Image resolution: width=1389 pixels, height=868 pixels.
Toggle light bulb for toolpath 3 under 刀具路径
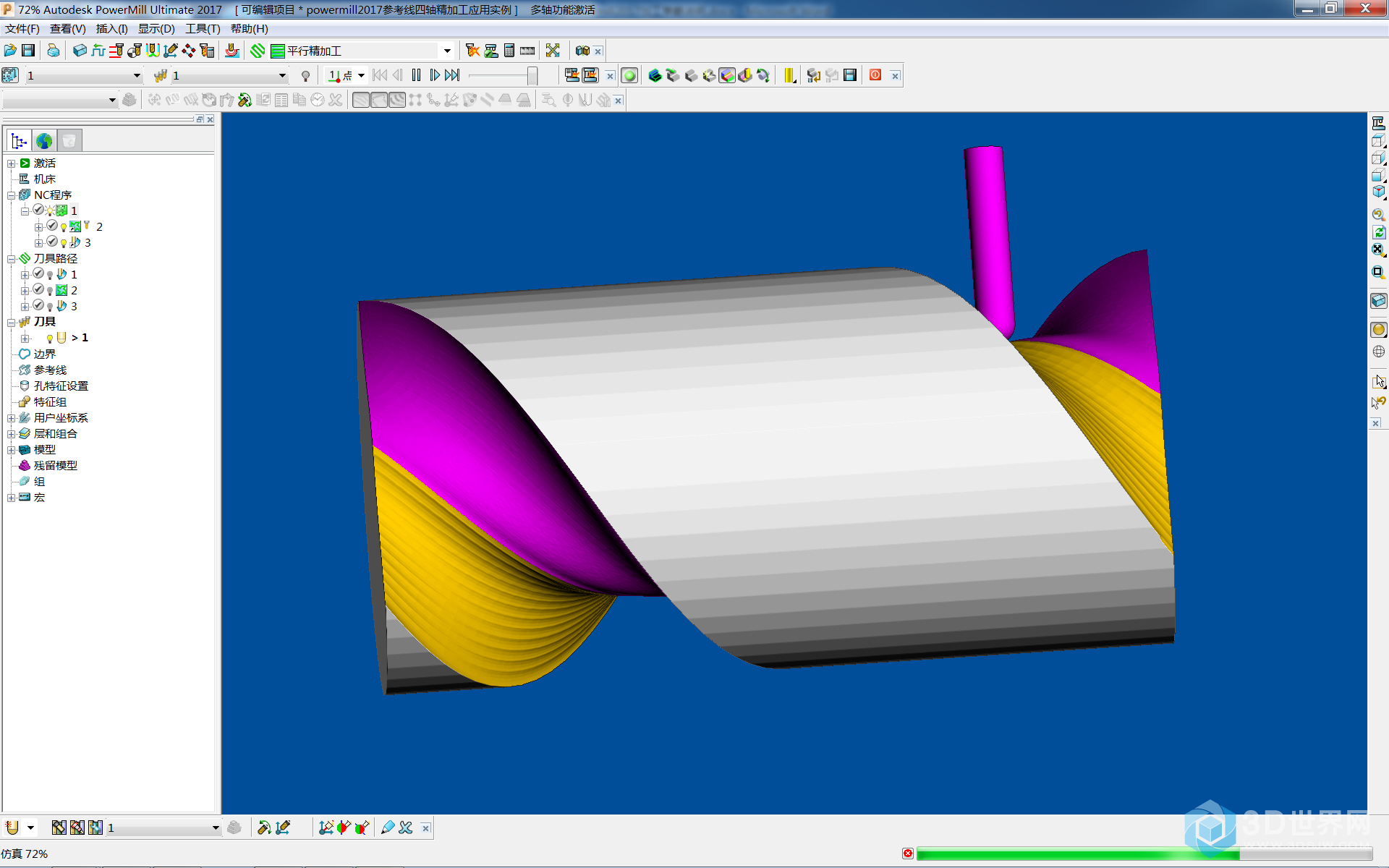[50, 307]
